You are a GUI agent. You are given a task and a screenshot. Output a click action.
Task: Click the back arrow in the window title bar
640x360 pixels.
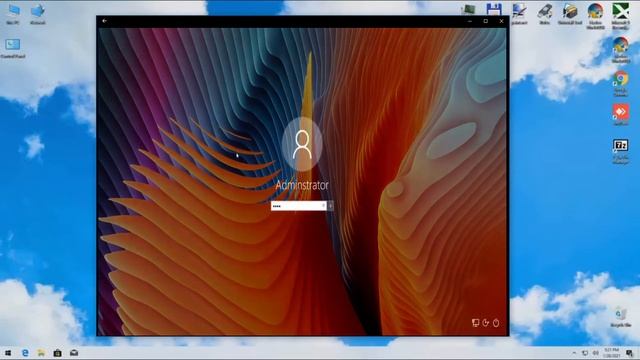point(104,21)
